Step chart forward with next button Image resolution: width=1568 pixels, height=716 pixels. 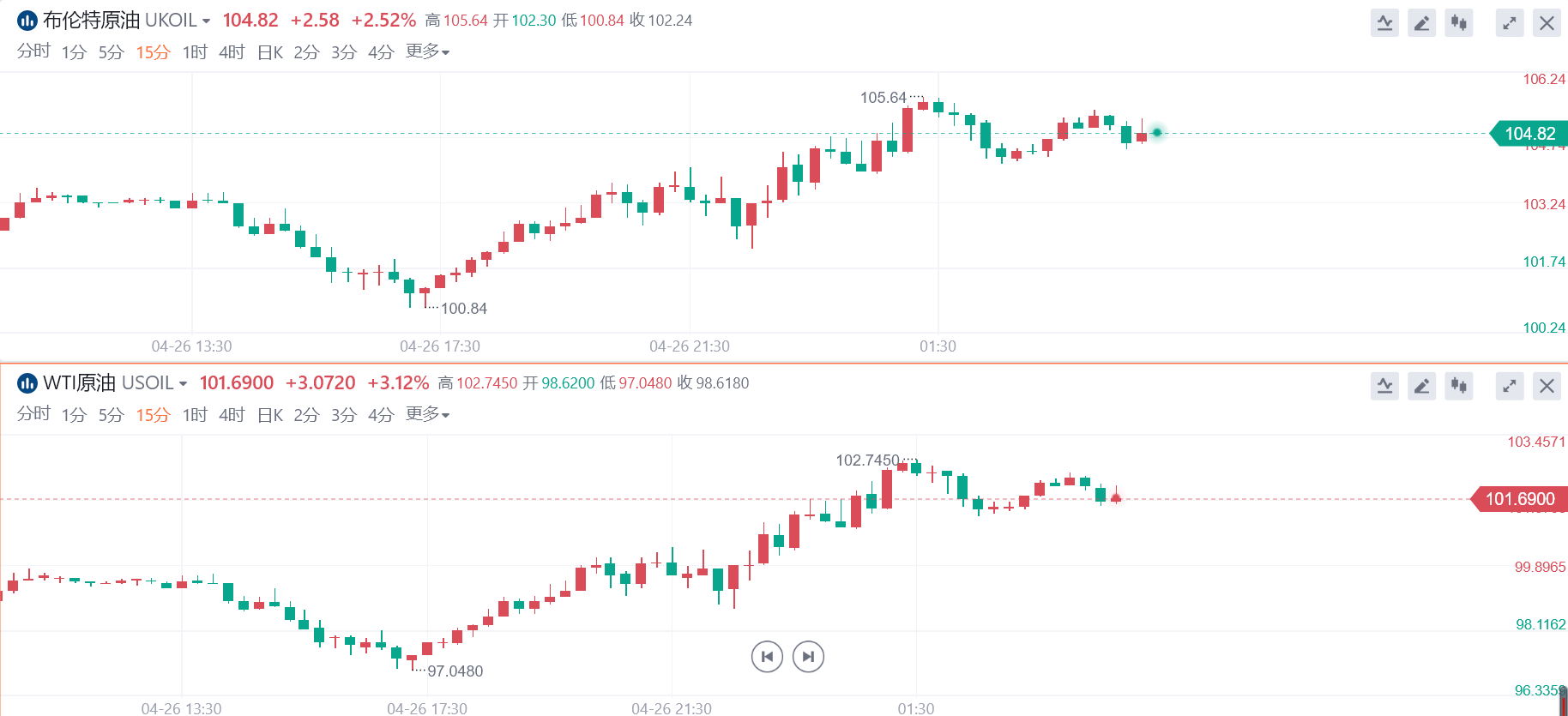coord(808,657)
